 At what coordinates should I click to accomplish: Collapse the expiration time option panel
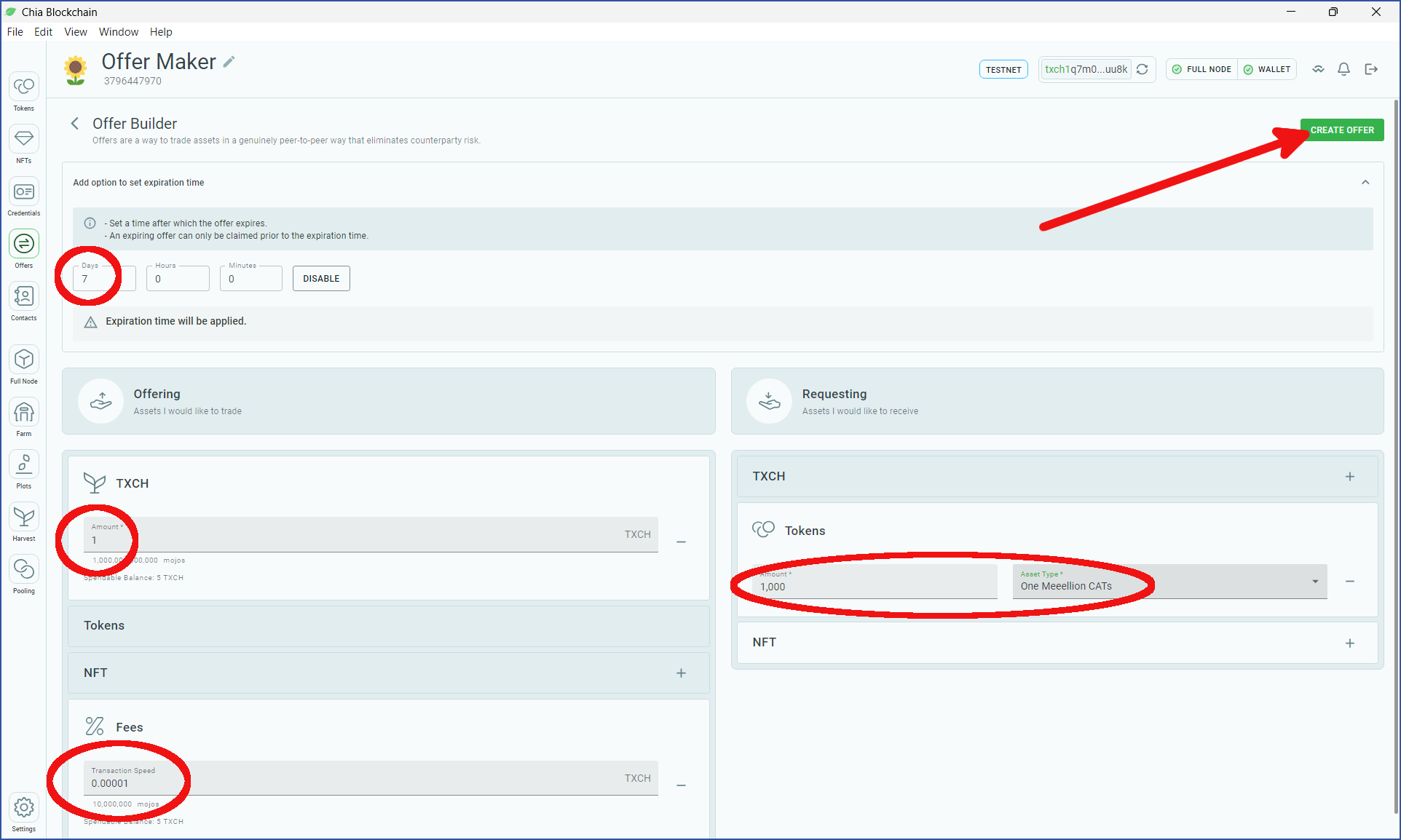1365,183
